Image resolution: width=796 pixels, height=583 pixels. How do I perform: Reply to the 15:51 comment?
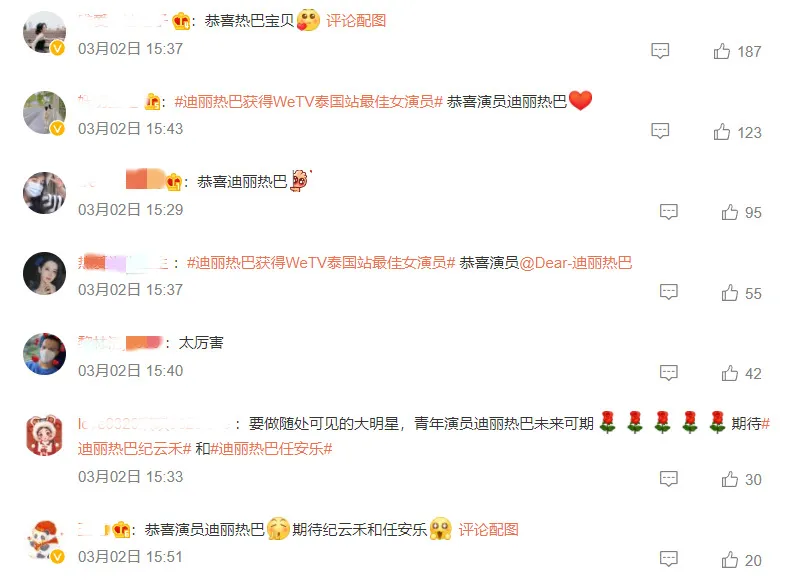669,559
